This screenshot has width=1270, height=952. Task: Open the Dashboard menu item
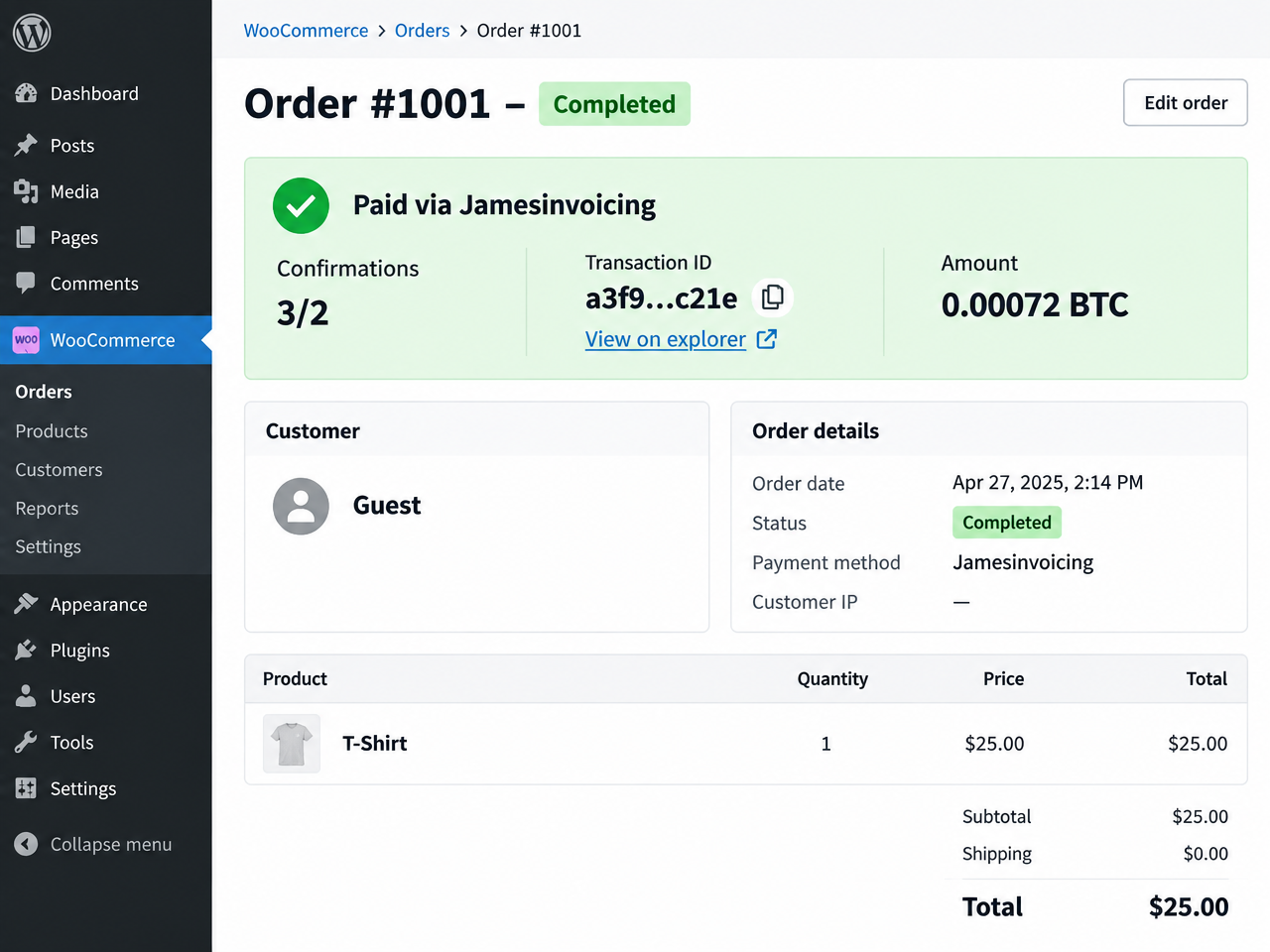[106, 93]
